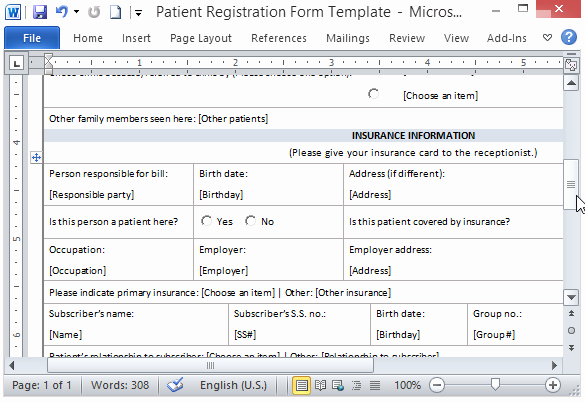The height and width of the screenshot is (402, 585).
Task: Switch to Outline view
Action: pyautogui.click(x=356, y=386)
